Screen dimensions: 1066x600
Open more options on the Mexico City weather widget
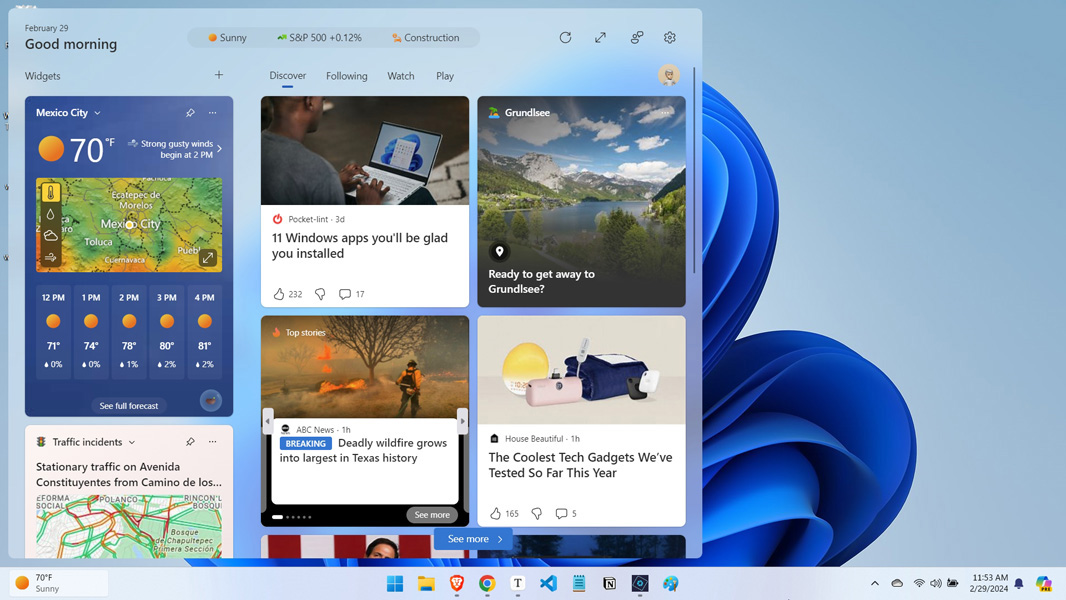point(213,113)
